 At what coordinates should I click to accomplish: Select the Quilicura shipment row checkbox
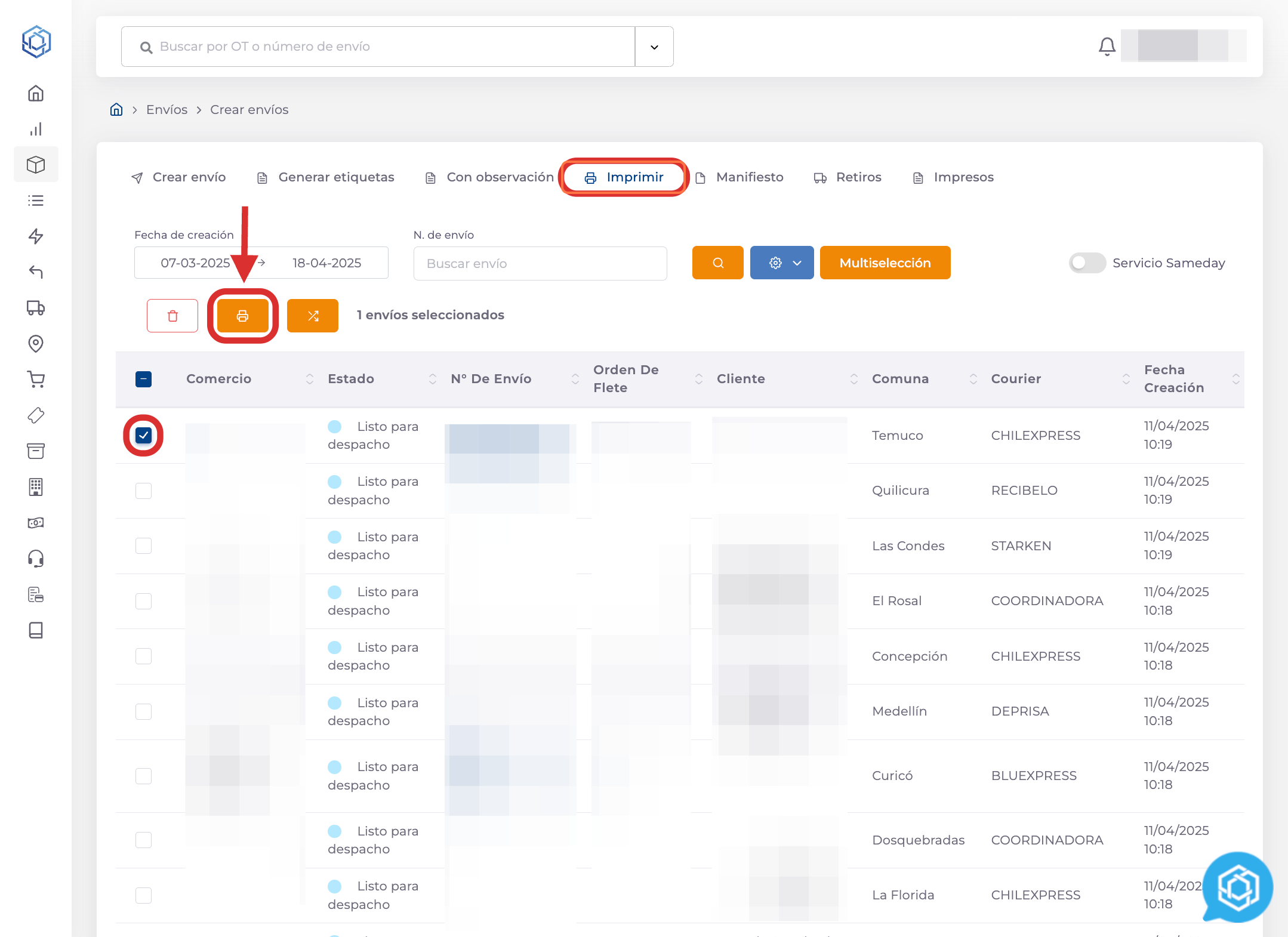[x=143, y=491]
